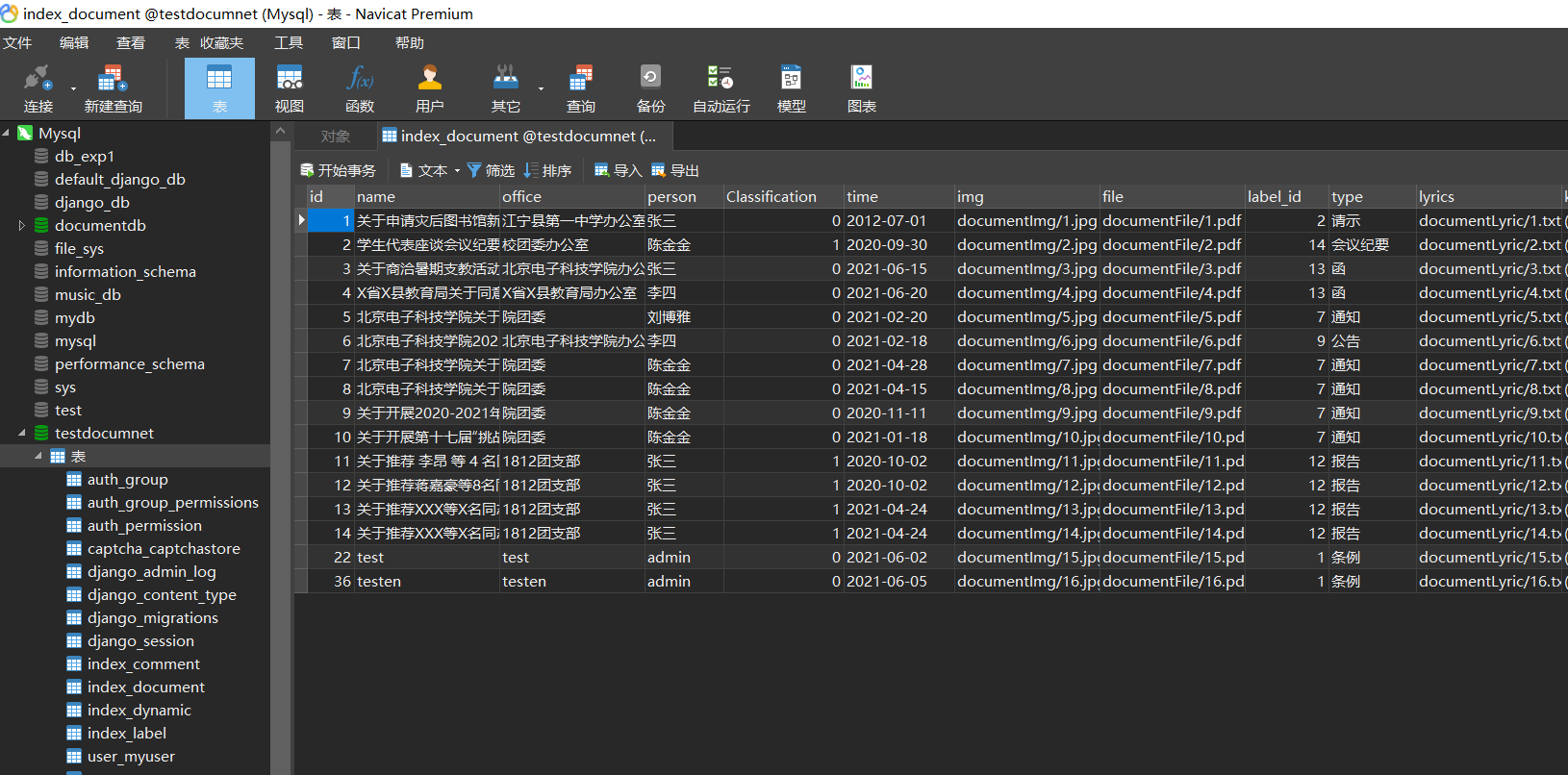Click the Text (文本) display button

(x=424, y=170)
